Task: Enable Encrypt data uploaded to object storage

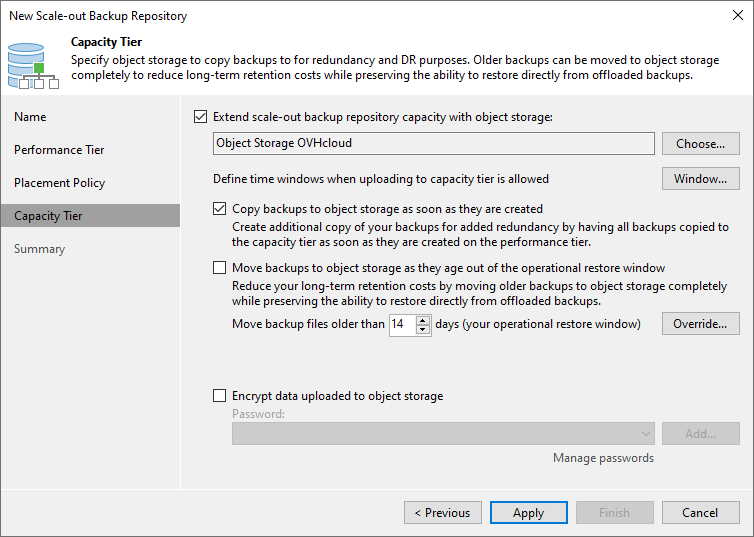Action: click(x=220, y=396)
